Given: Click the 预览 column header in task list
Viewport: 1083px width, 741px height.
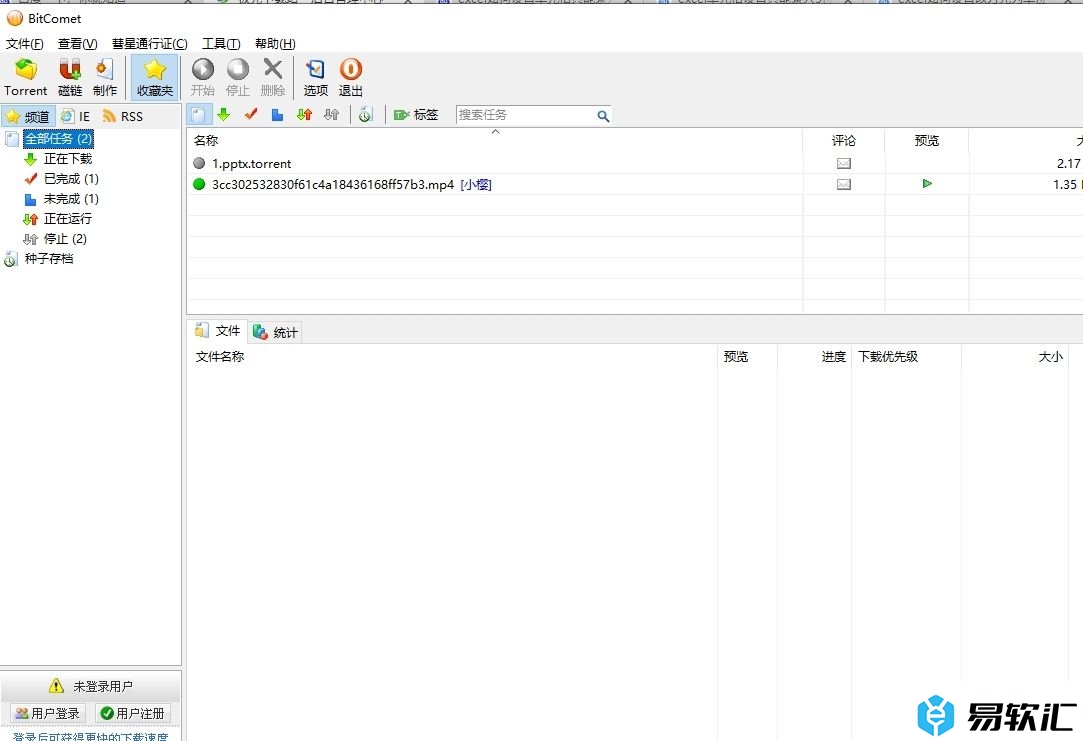Looking at the screenshot, I should pos(927,141).
